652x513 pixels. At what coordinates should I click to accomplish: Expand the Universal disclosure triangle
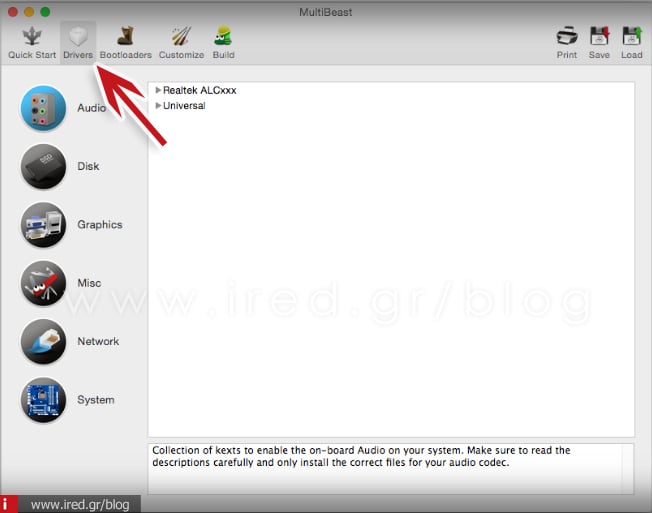coord(158,106)
